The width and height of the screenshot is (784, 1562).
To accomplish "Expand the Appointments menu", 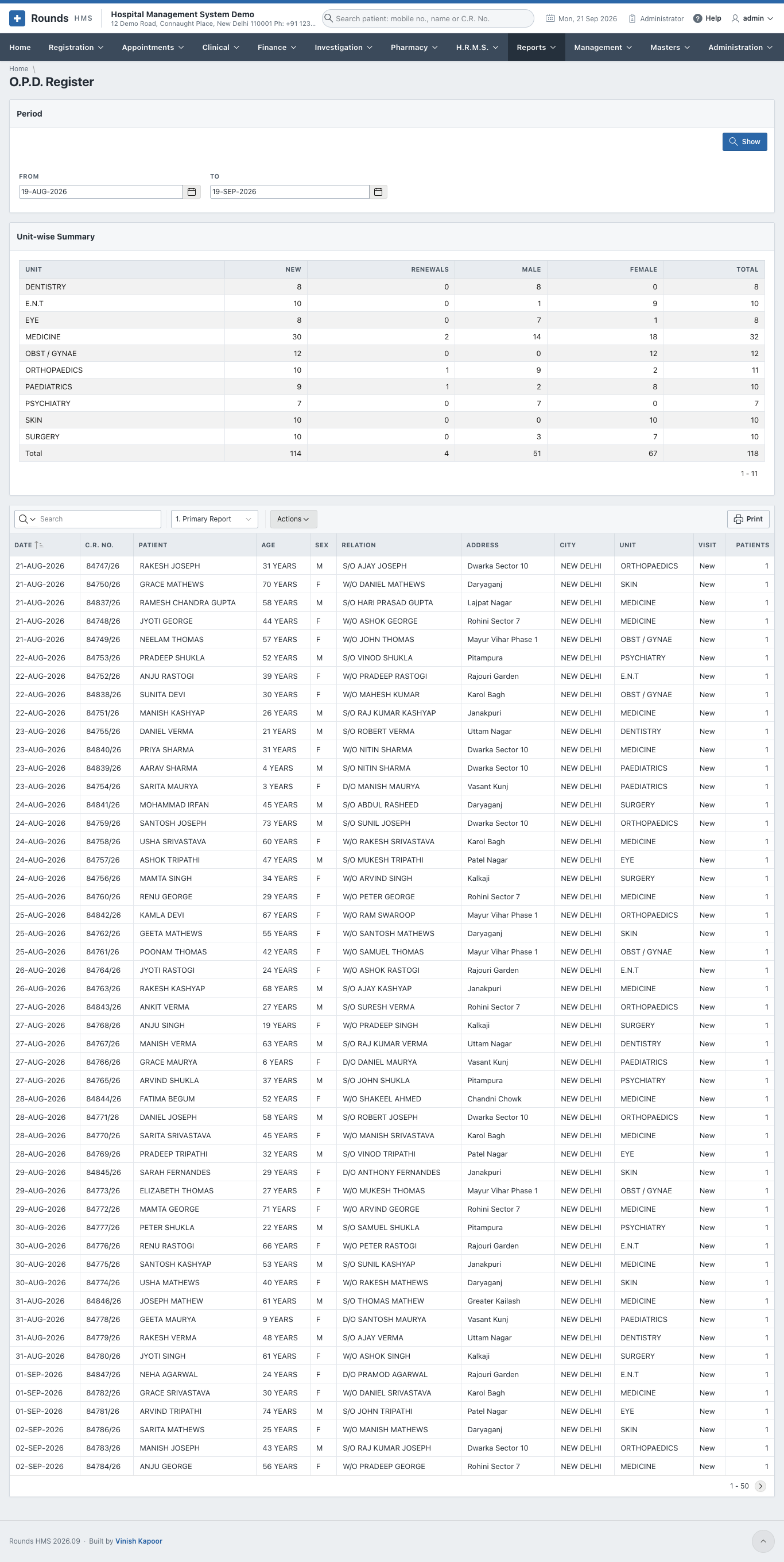I will [153, 47].
